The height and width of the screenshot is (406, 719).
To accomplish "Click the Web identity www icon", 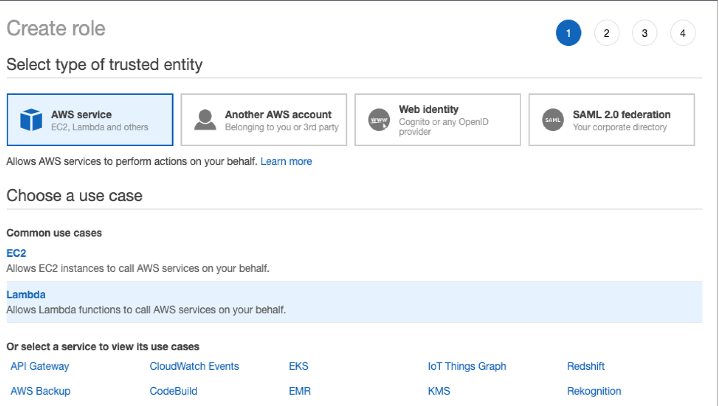I will pyautogui.click(x=379, y=120).
